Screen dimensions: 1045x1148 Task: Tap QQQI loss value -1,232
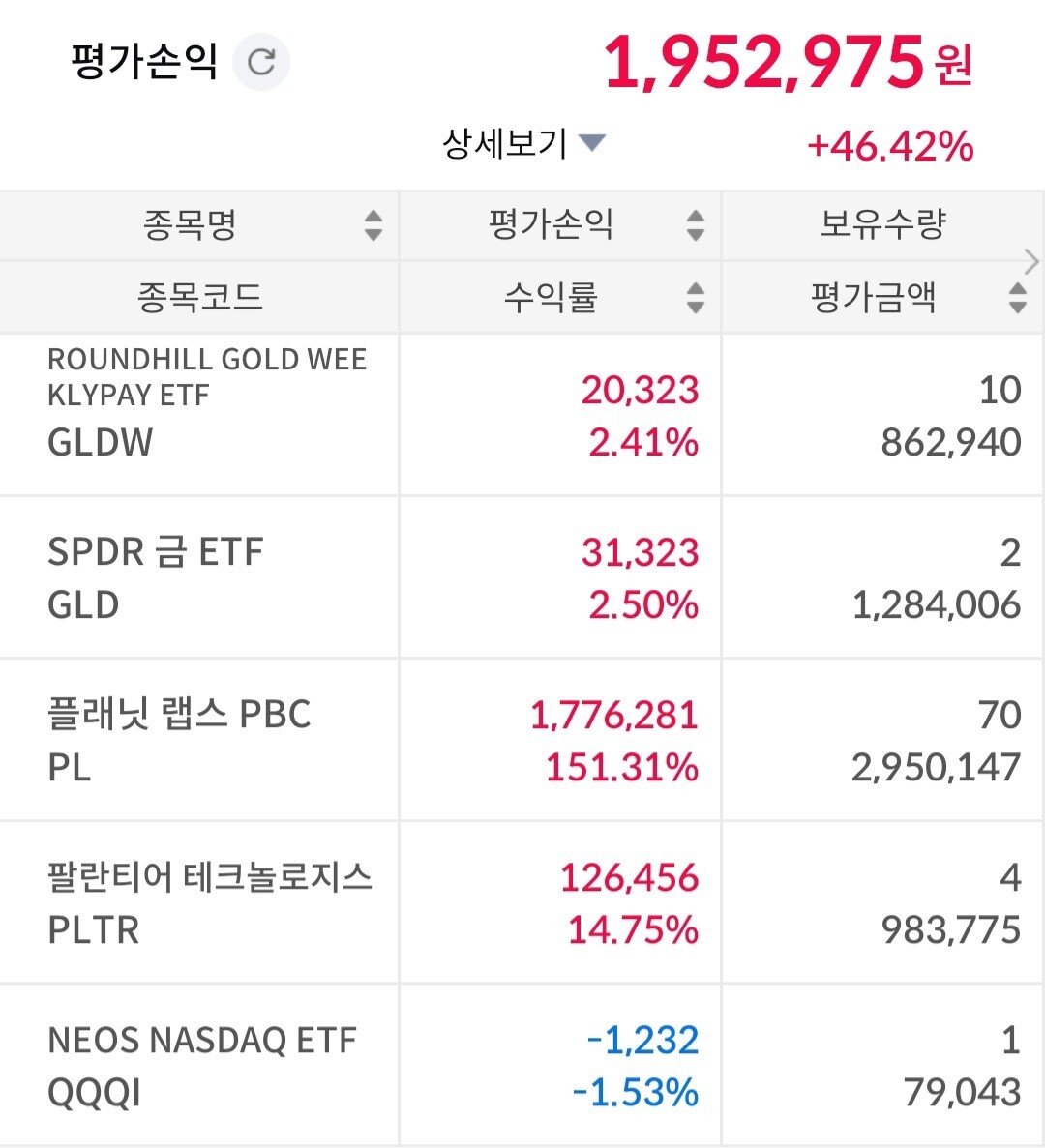tap(642, 1041)
